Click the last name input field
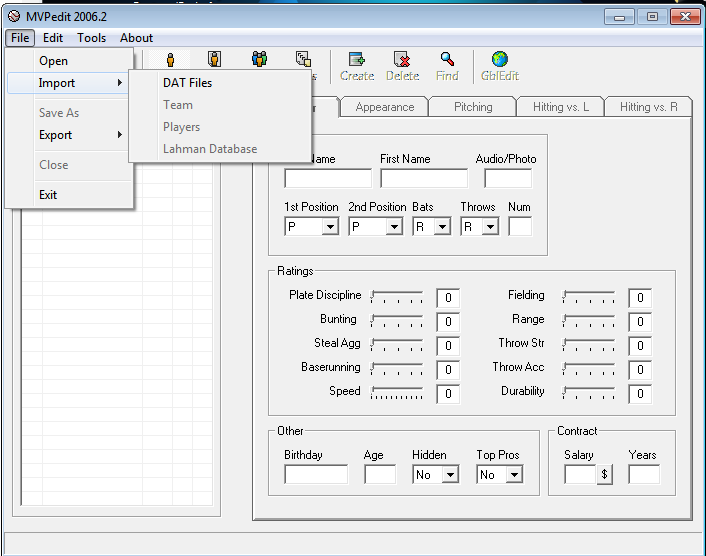Screen dimensions: 706x556 (x=328, y=178)
